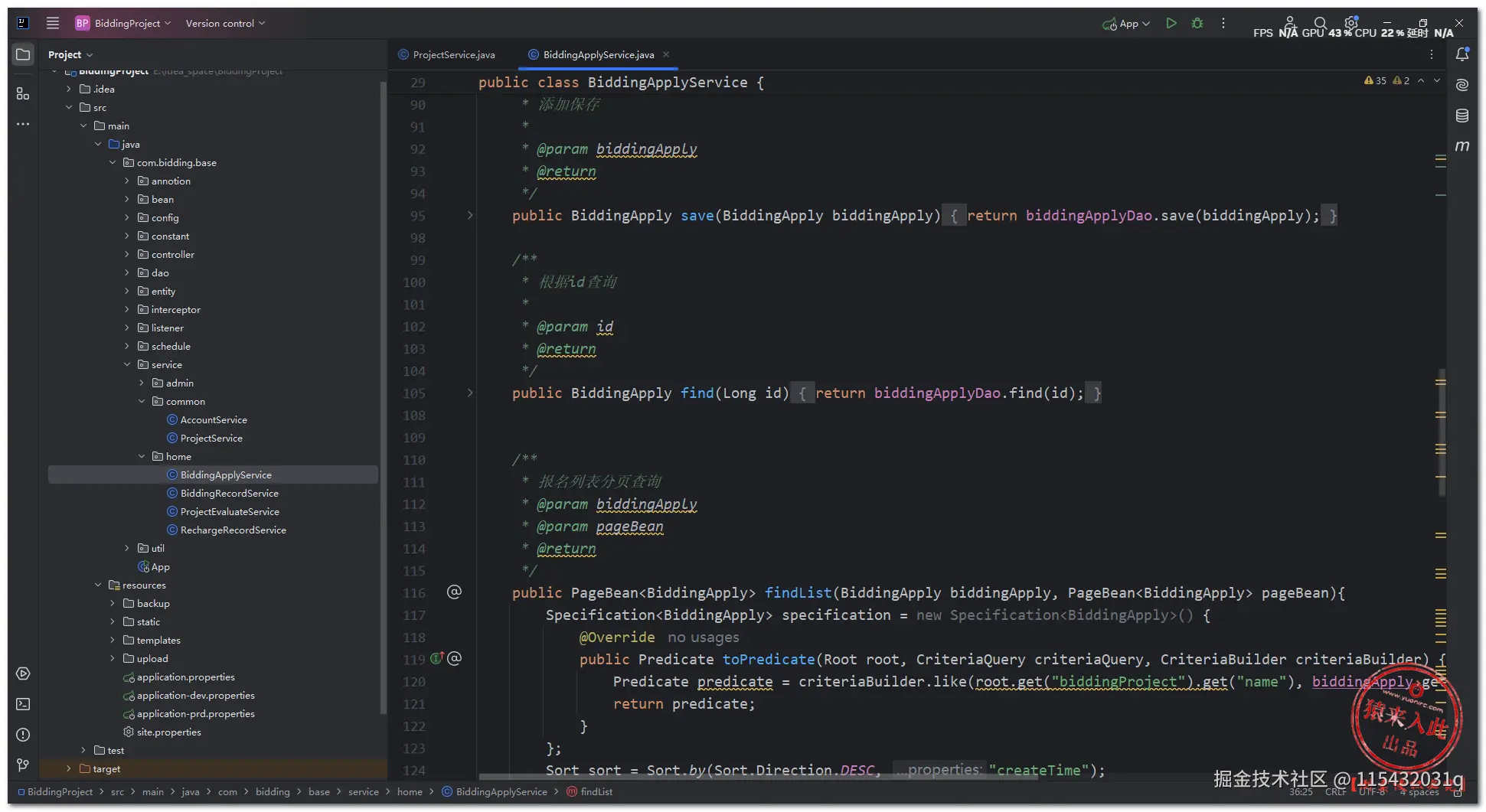
Task: Collapse the java folder
Action: 98,144
